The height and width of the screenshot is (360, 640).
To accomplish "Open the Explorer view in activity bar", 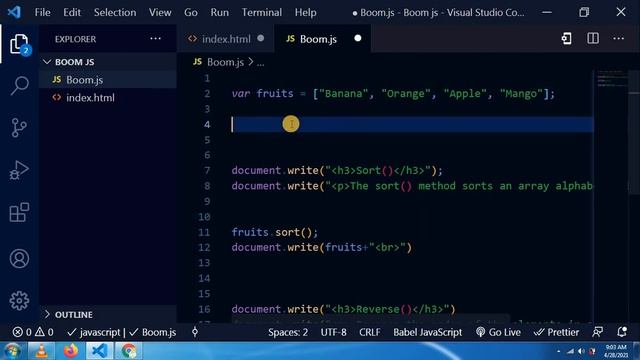I will pos(19,44).
